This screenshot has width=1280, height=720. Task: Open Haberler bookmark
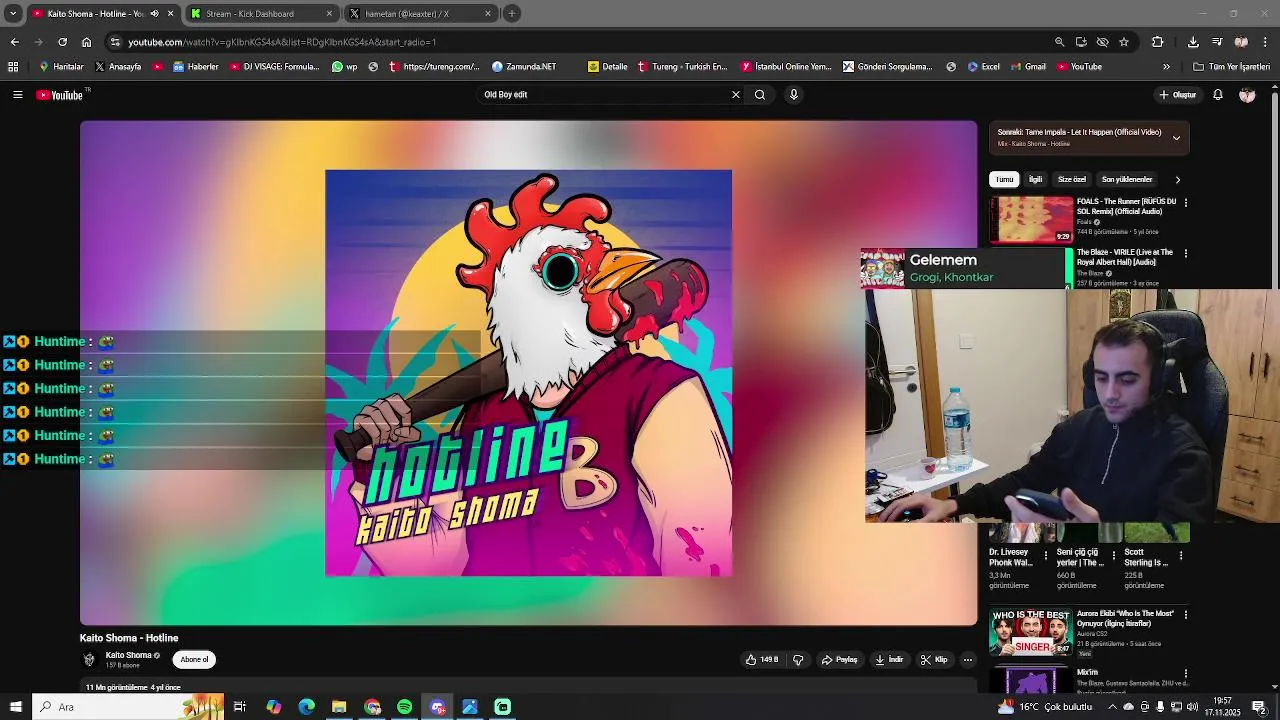point(196,67)
